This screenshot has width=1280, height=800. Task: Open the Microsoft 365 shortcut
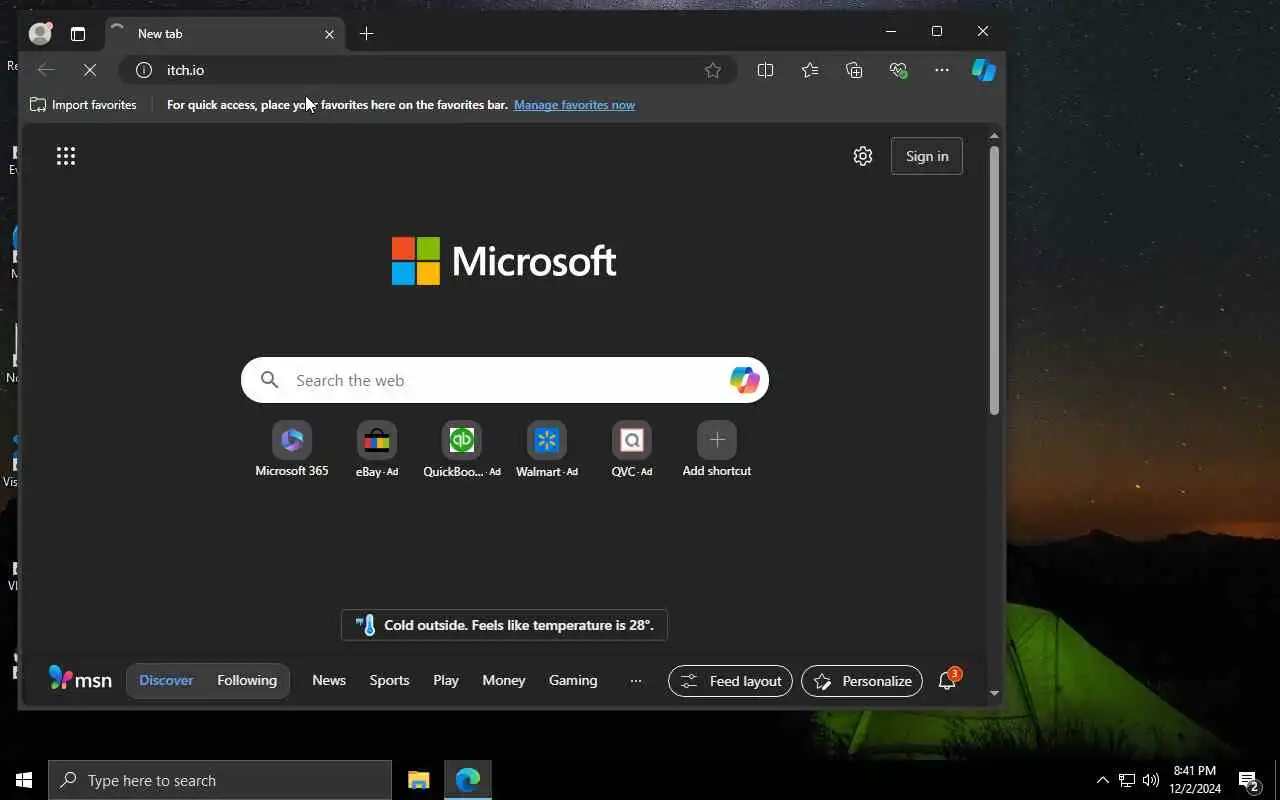[x=292, y=449]
